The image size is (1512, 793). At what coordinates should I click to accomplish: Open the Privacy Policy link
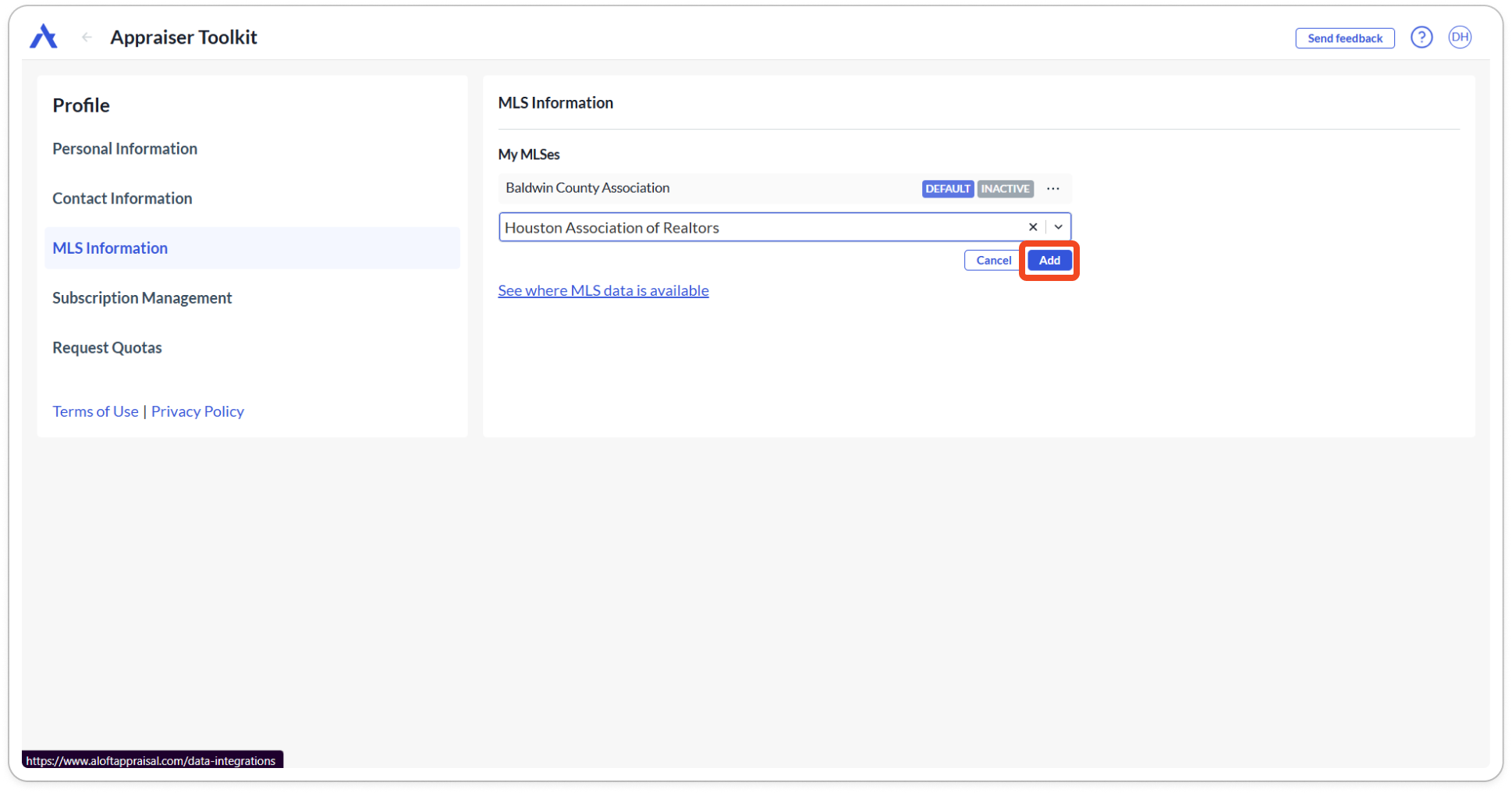(x=197, y=411)
